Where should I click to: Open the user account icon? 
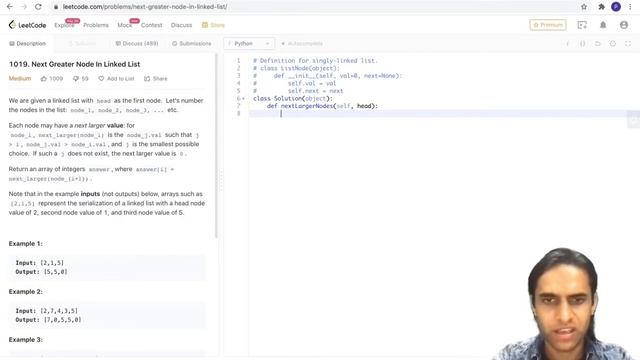coord(624,25)
